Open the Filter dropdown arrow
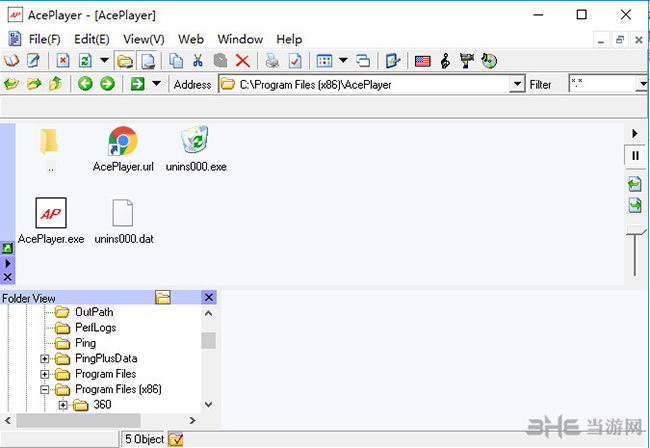Image resolution: width=650 pixels, height=448 pixels. tap(642, 85)
